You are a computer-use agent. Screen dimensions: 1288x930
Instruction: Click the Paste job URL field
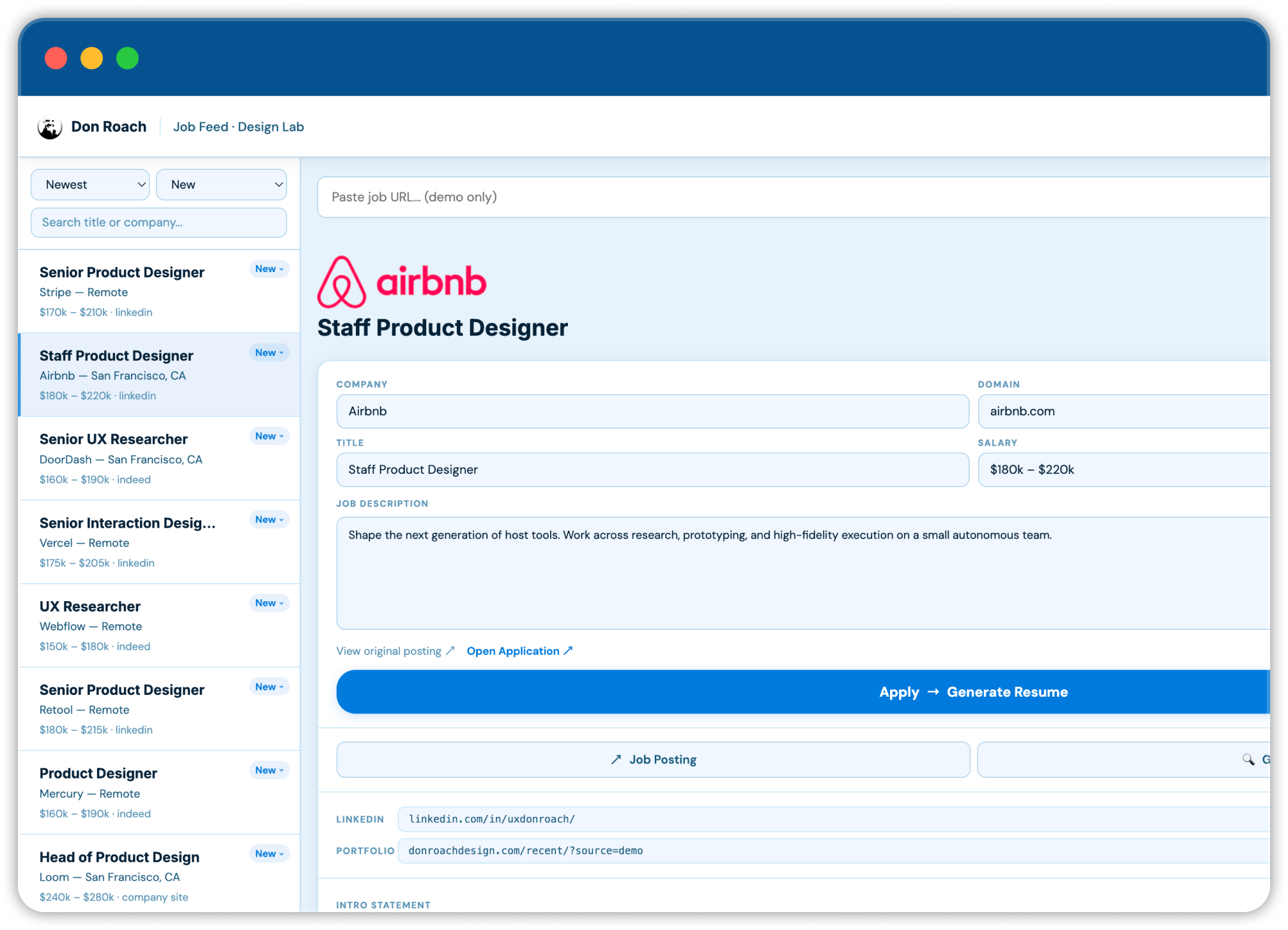coord(793,197)
